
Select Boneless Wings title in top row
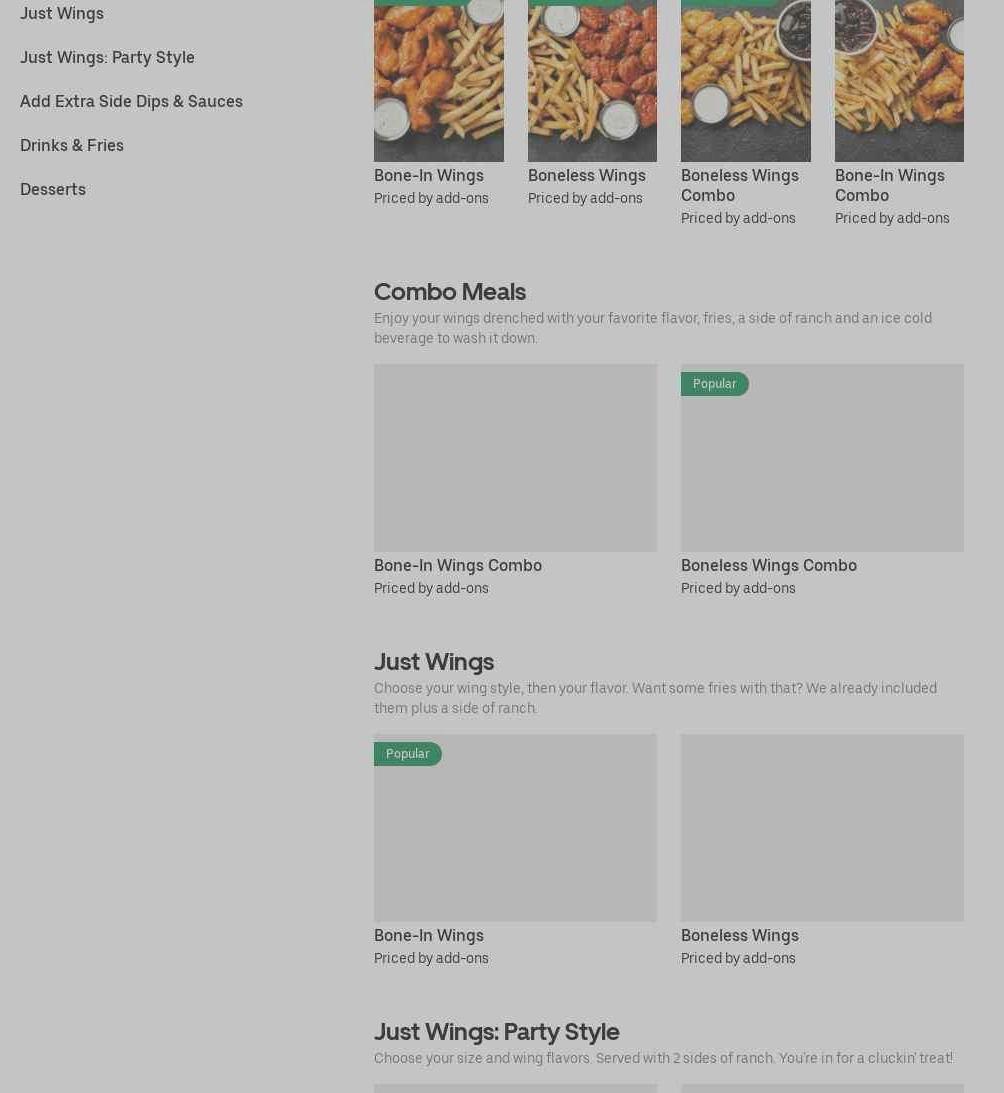[586, 176]
